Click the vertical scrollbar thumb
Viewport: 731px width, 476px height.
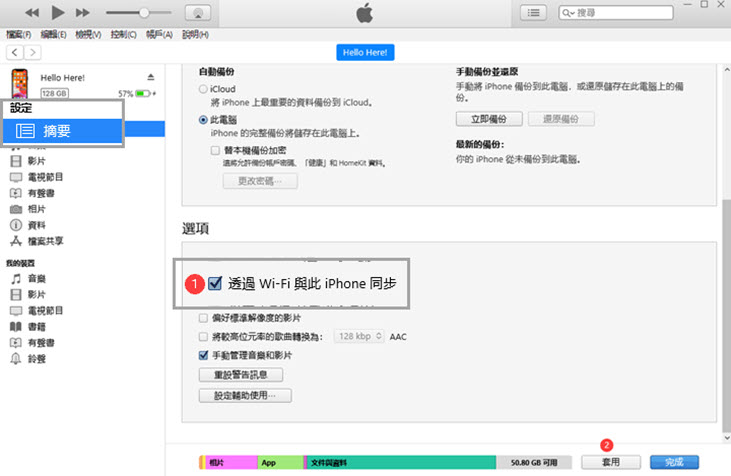[x=727, y=316]
